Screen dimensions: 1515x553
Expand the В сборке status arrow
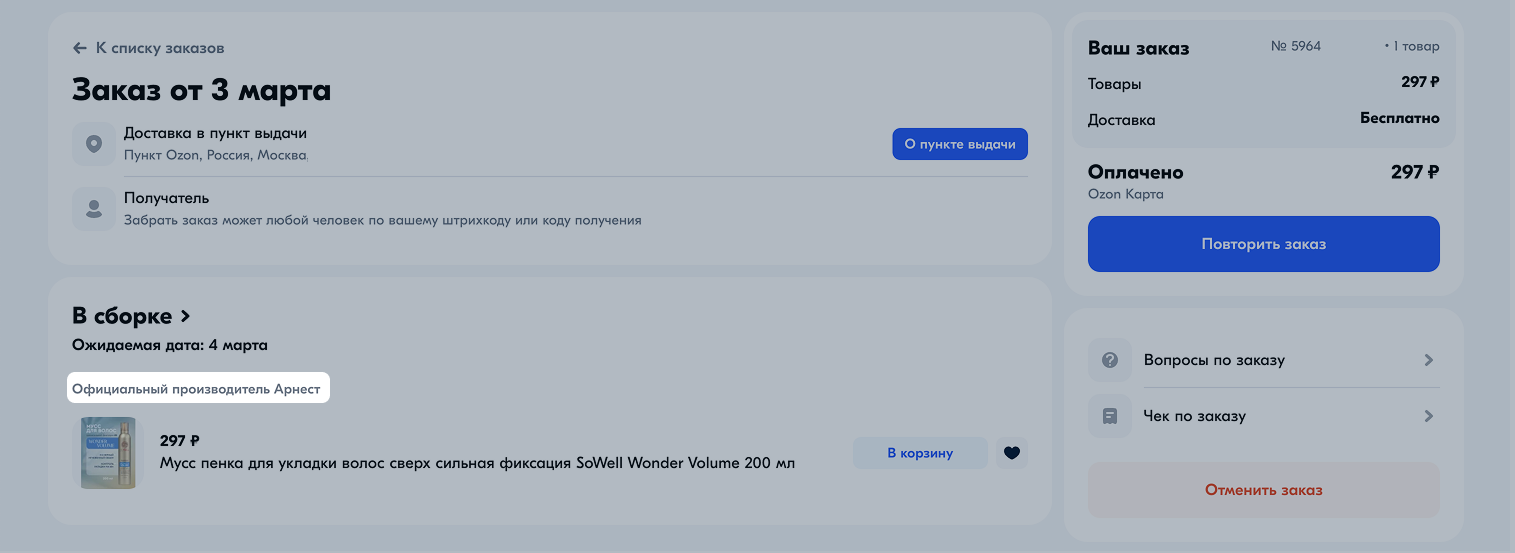pyautogui.click(x=185, y=317)
